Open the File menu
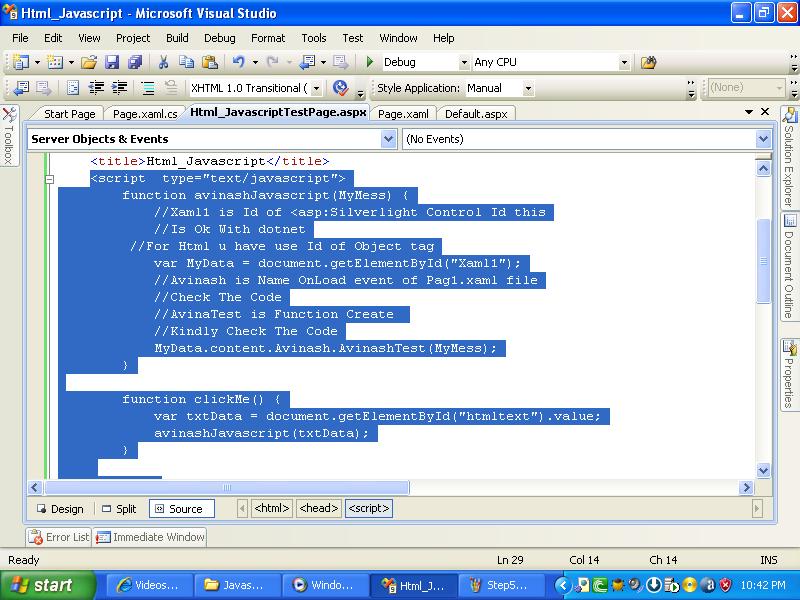 (x=20, y=38)
